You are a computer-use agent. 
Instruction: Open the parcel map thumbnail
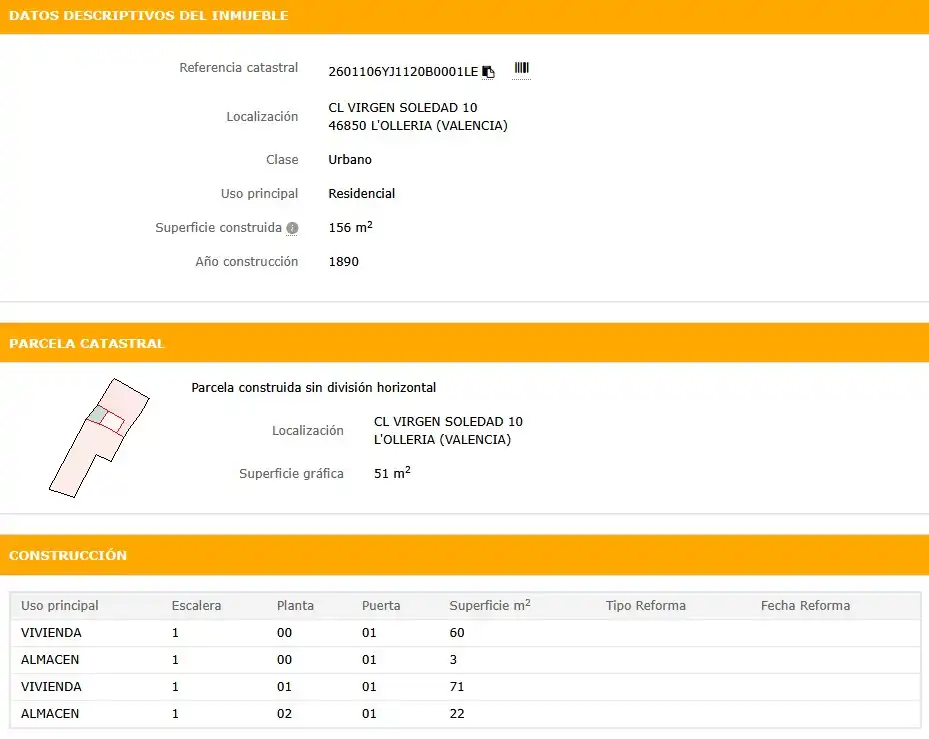[x=99, y=438]
